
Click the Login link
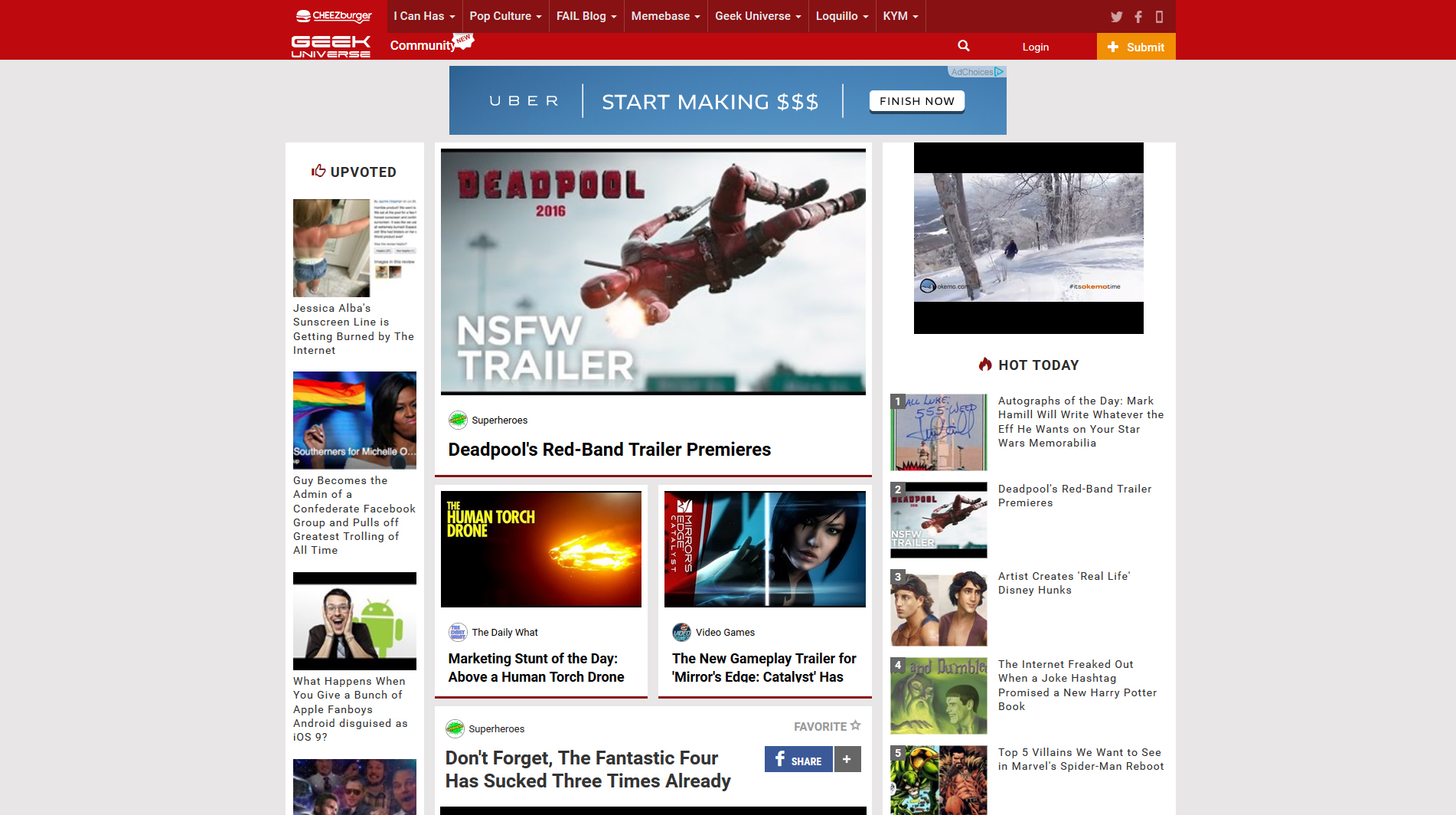(1035, 47)
